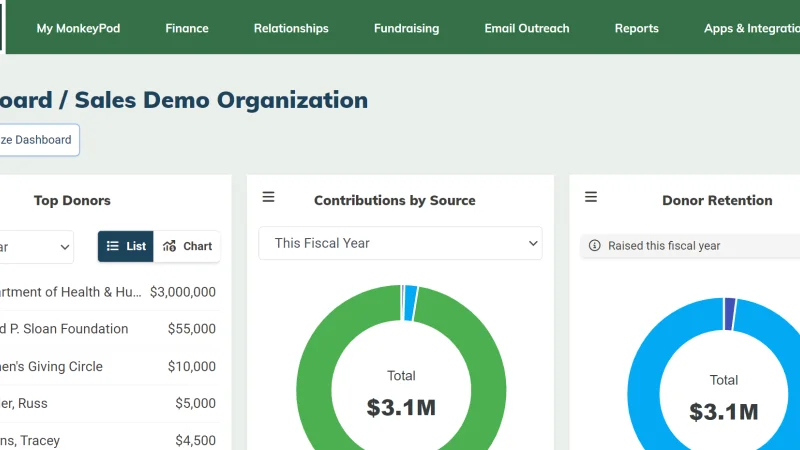Click the $3,000,000 donor amount

point(183,292)
